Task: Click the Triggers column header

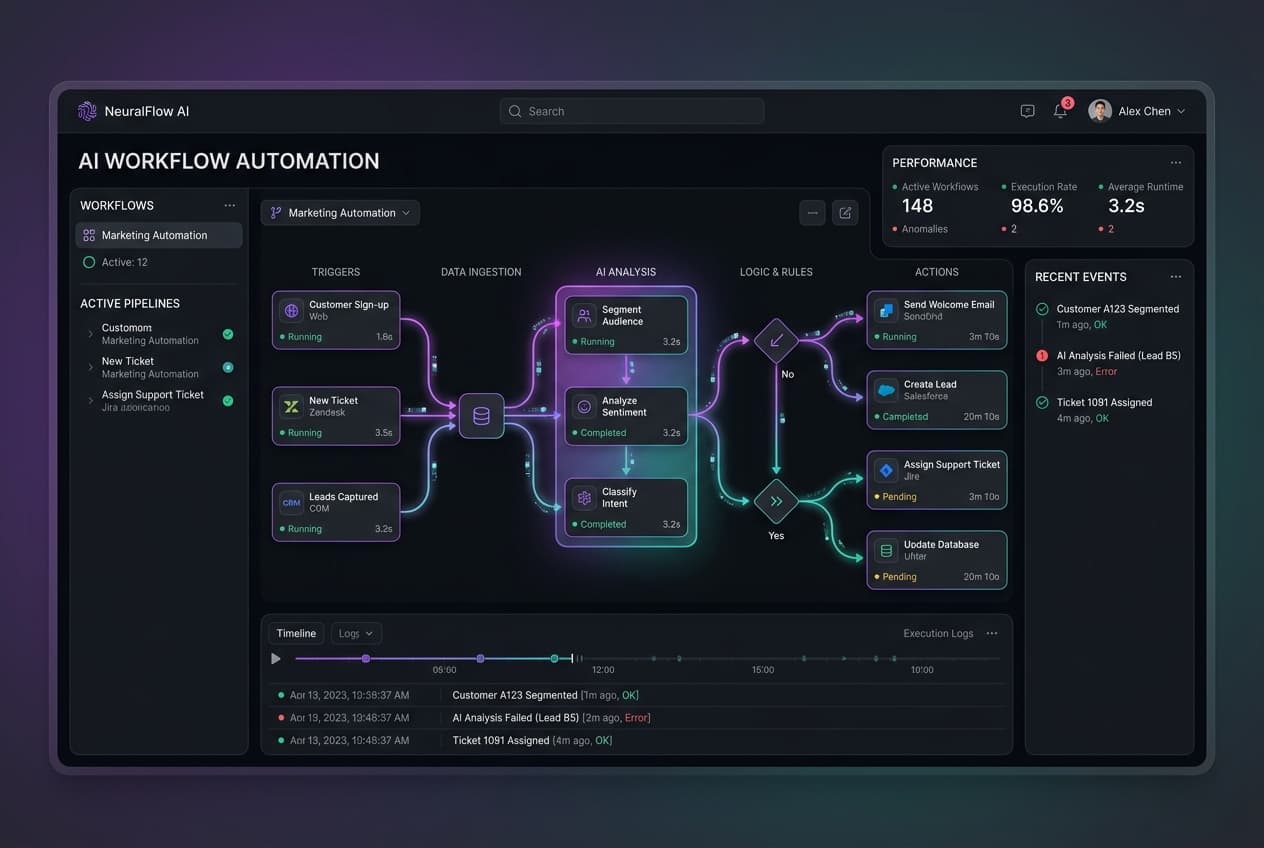Action: (336, 272)
